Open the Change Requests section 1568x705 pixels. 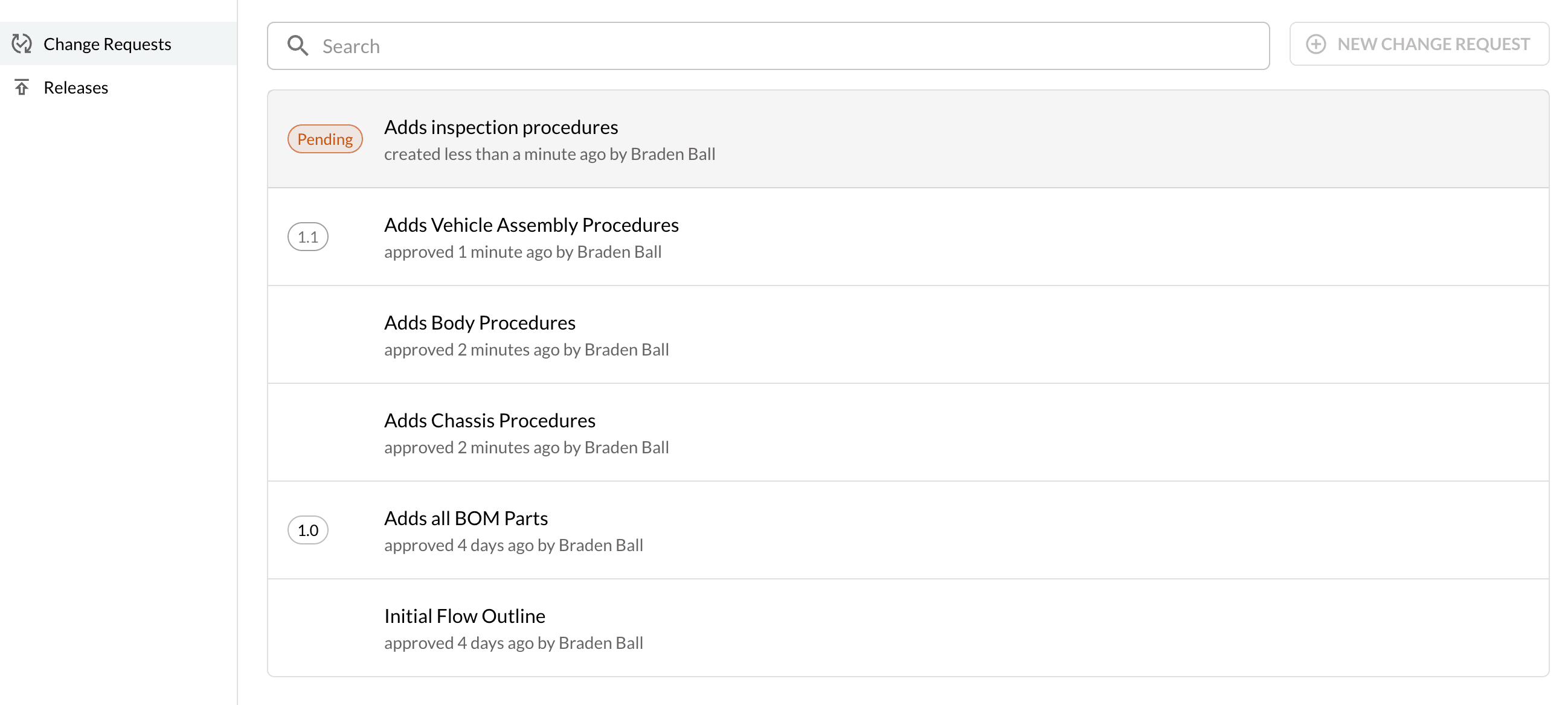click(107, 43)
